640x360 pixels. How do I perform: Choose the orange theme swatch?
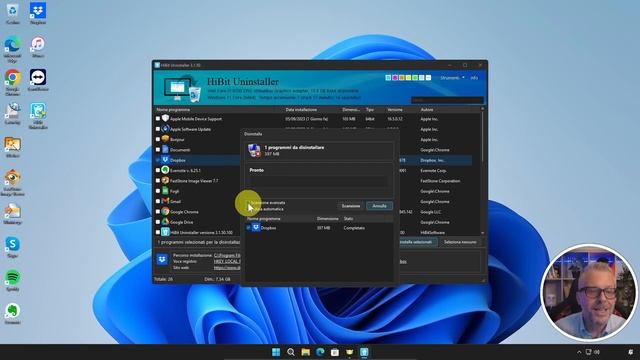tap(402, 78)
